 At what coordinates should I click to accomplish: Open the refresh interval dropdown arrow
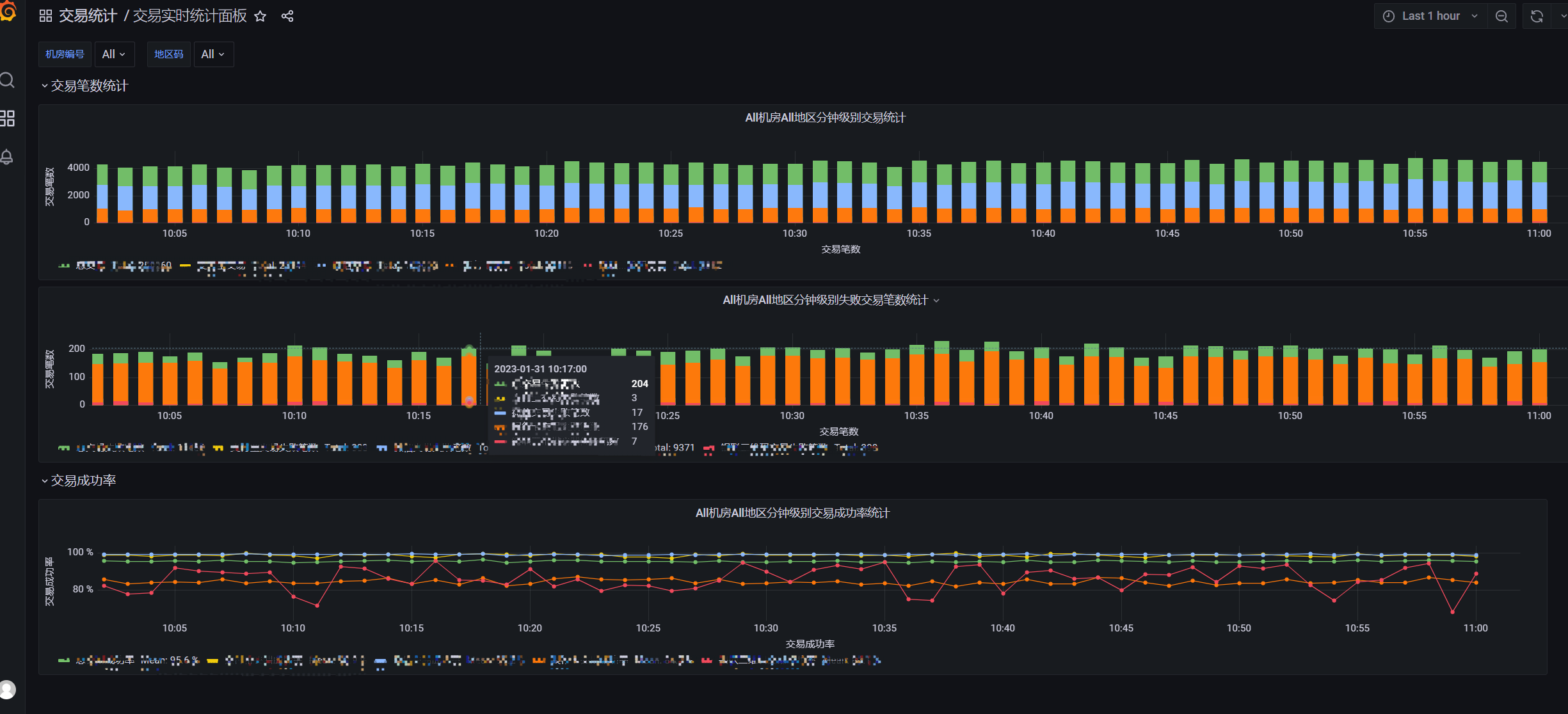coord(1562,16)
